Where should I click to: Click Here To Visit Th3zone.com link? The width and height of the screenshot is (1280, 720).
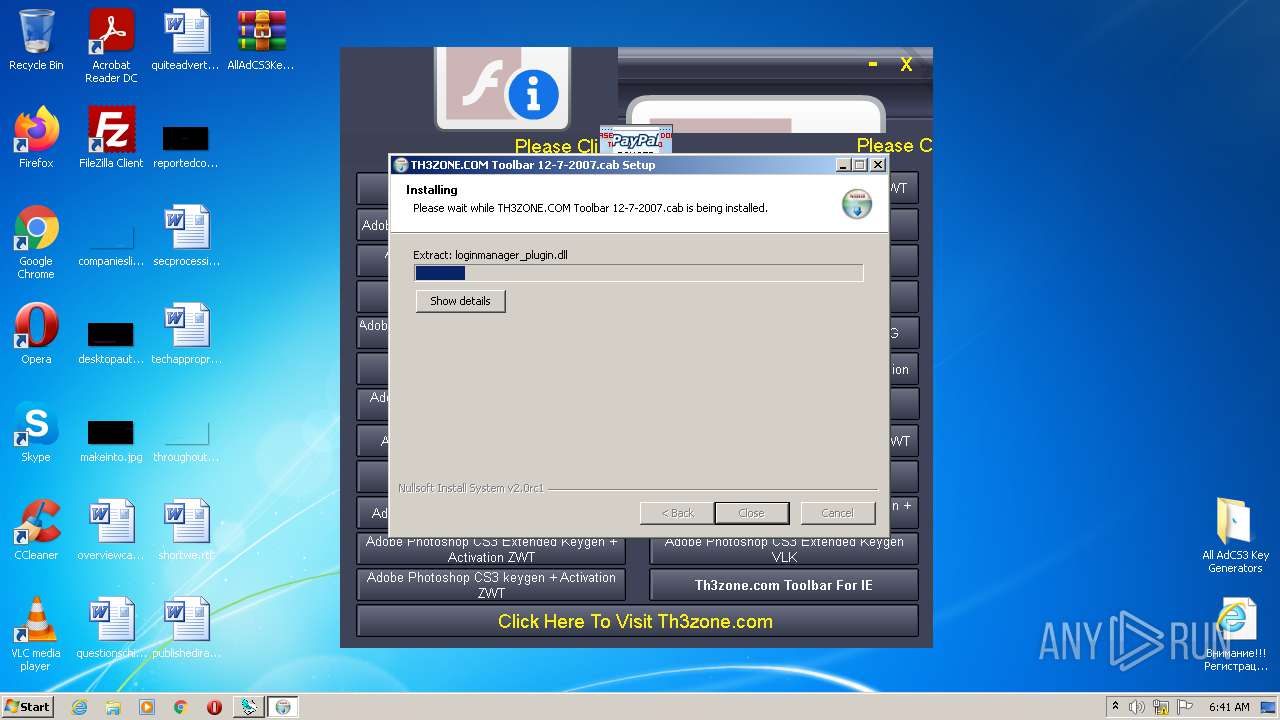[x=637, y=621]
